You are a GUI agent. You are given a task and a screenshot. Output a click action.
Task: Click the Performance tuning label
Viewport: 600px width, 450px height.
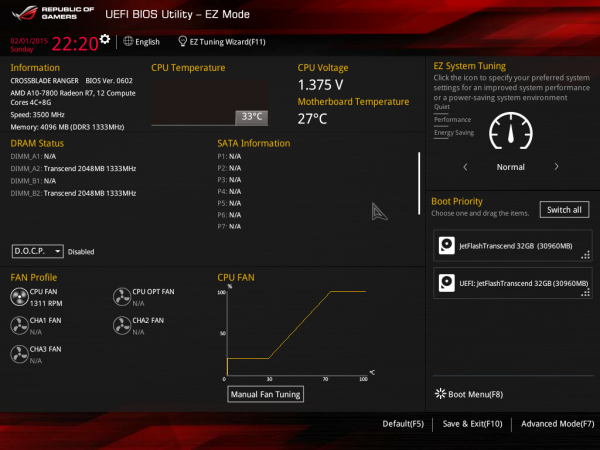point(452,120)
